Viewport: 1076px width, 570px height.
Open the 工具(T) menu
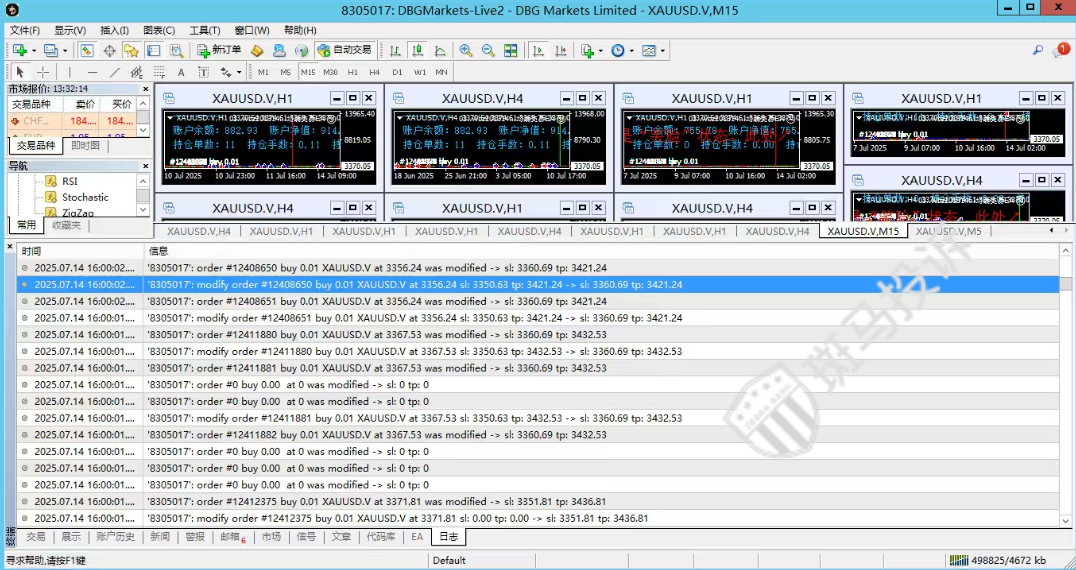pos(205,30)
